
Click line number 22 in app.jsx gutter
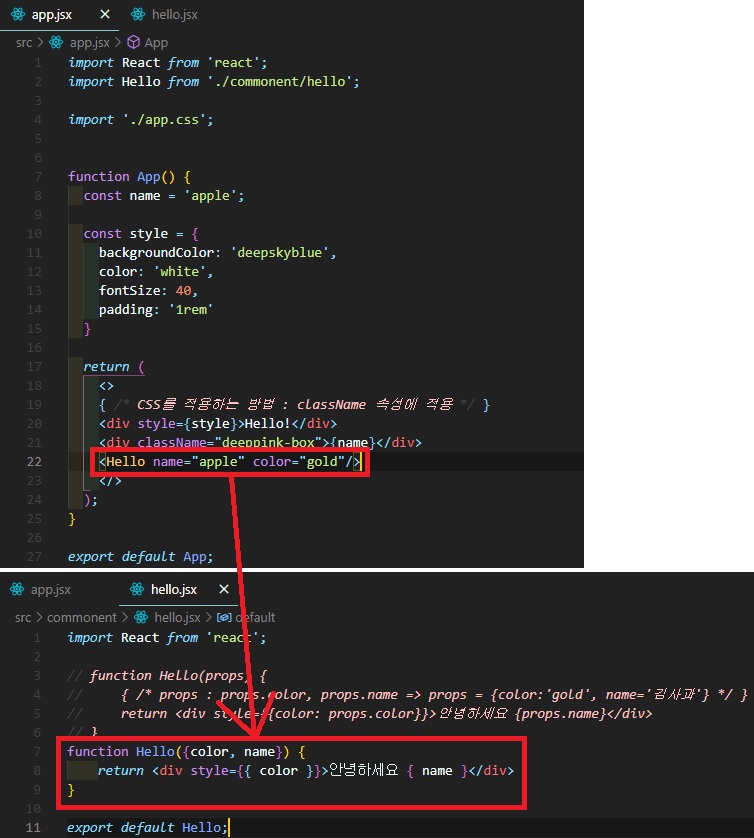pyautogui.click(x=34, y=462)
